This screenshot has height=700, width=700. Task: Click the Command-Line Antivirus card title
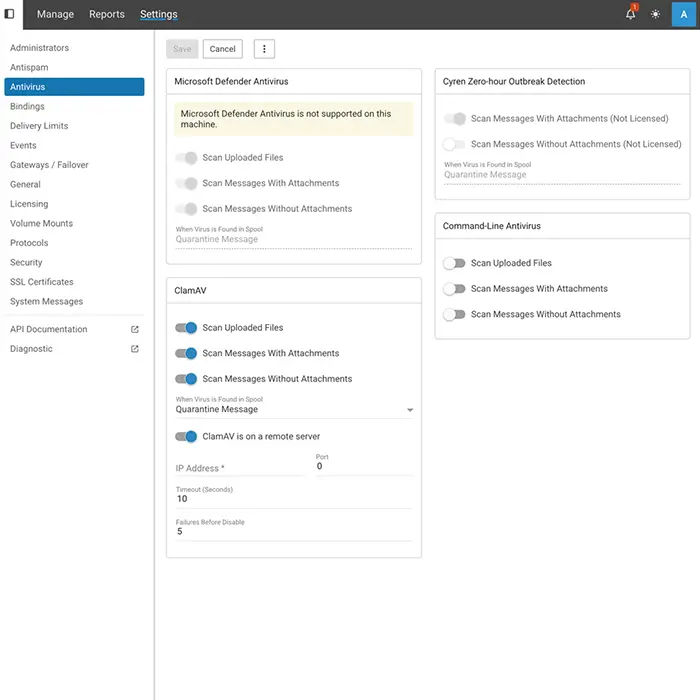pos(492,226)
